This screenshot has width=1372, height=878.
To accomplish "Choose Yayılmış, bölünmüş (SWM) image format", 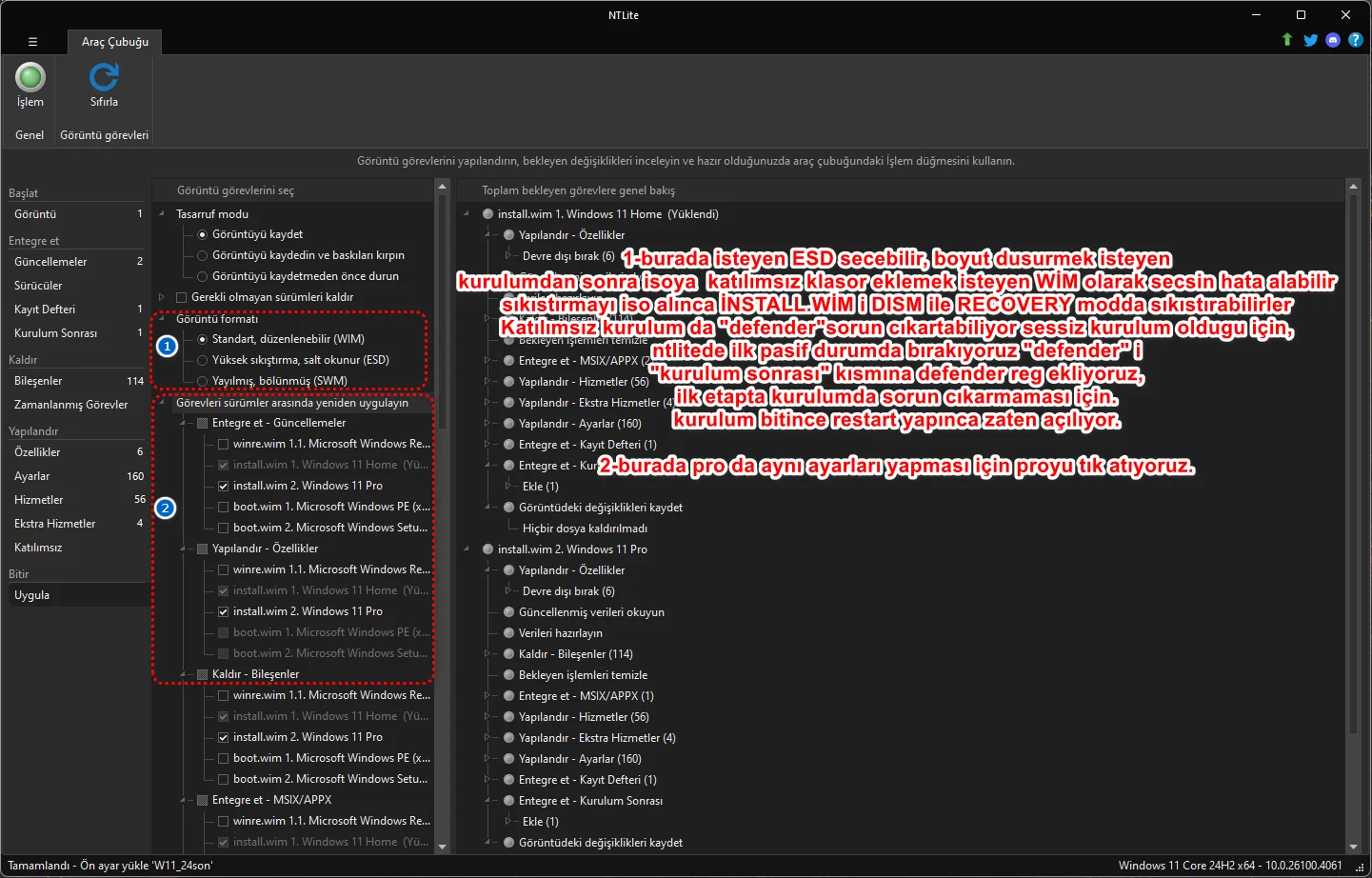I will click(202, 381).
